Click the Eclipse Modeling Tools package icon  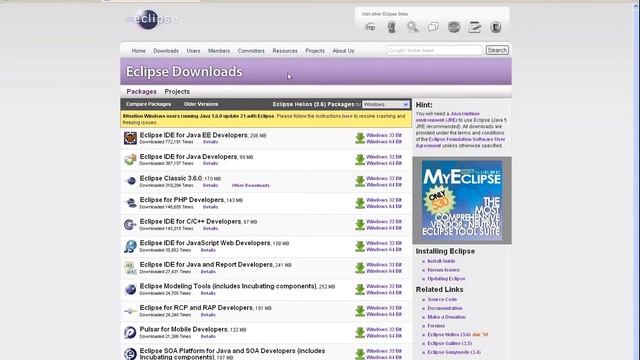tap(130, 289)
